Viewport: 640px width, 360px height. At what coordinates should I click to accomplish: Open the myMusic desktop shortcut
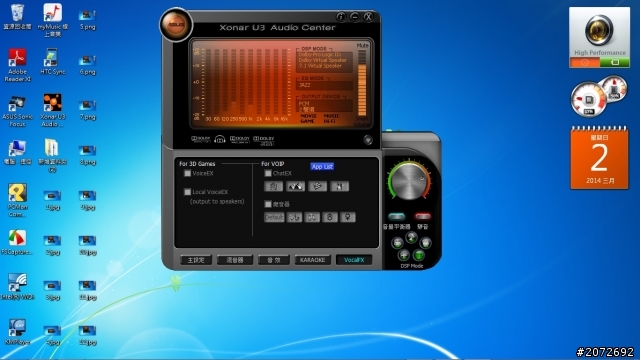53,20
